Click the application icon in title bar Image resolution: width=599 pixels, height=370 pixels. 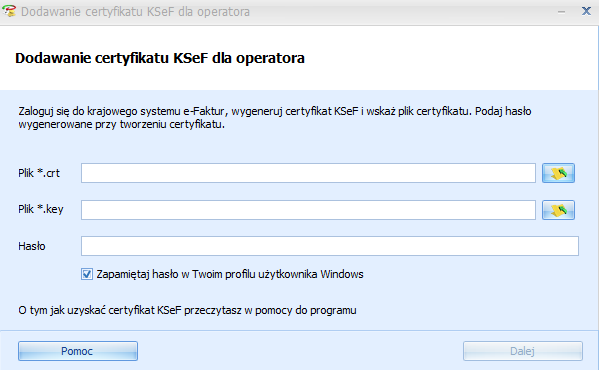(9, 11)
